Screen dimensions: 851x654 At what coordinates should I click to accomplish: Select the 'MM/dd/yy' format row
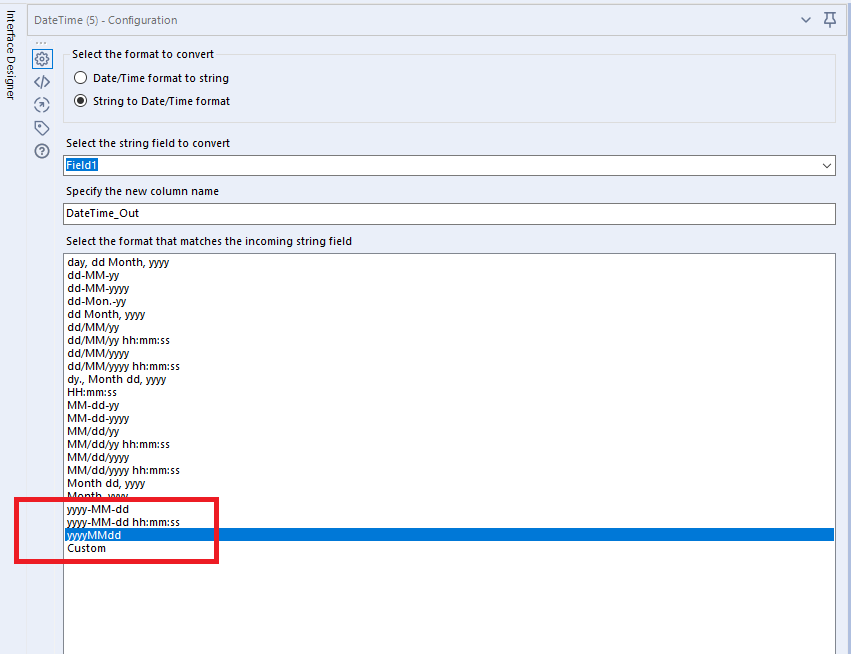click(x=449, y=431)
